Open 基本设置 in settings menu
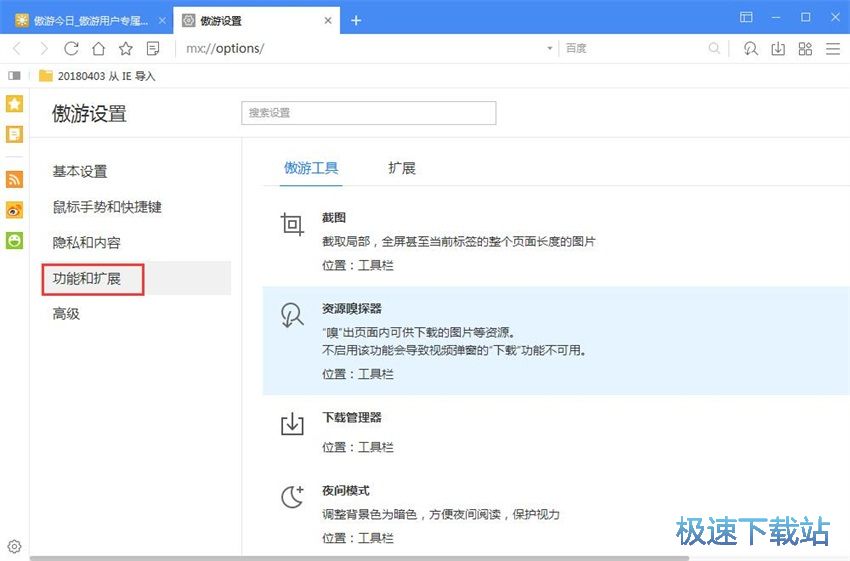Viewport: 850px width, 561px height. [x=80, y=171]
